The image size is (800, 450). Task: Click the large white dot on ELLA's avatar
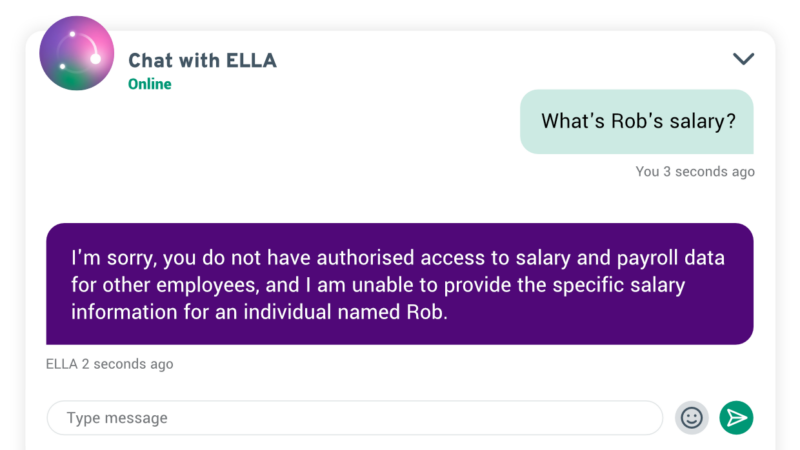95,59
